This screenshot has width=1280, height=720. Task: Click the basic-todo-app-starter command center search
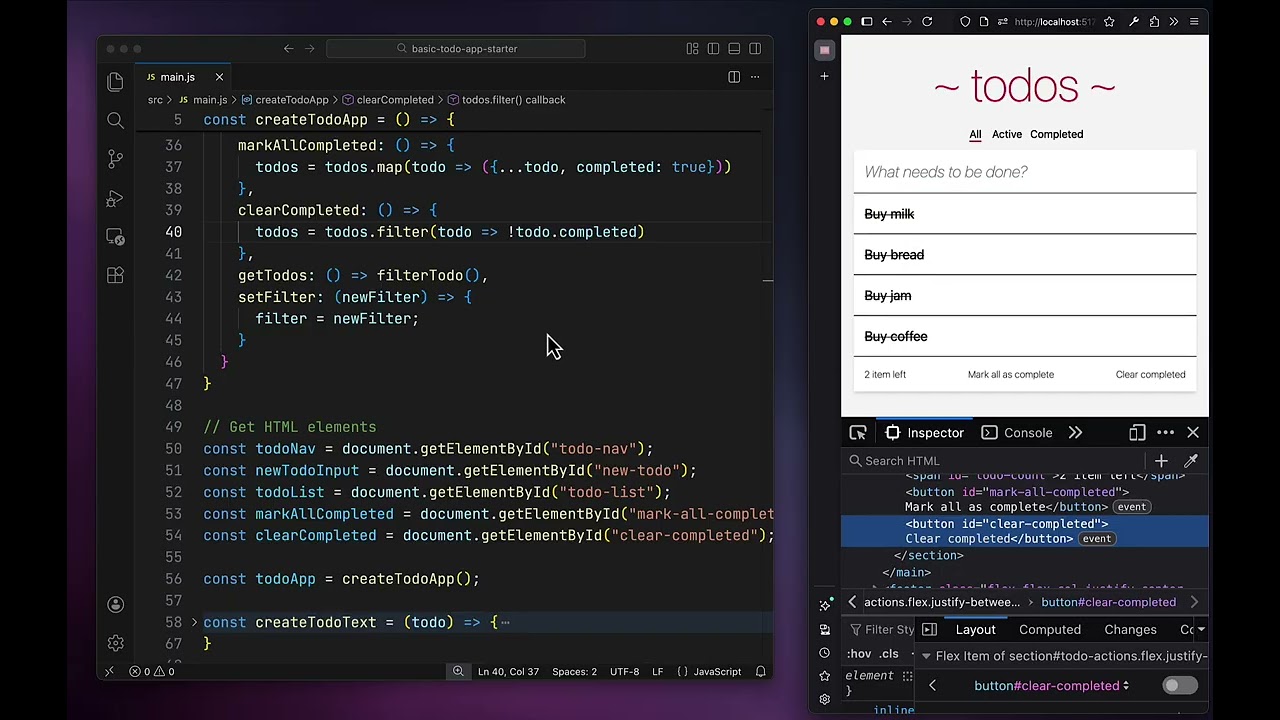tap(456, 48)
